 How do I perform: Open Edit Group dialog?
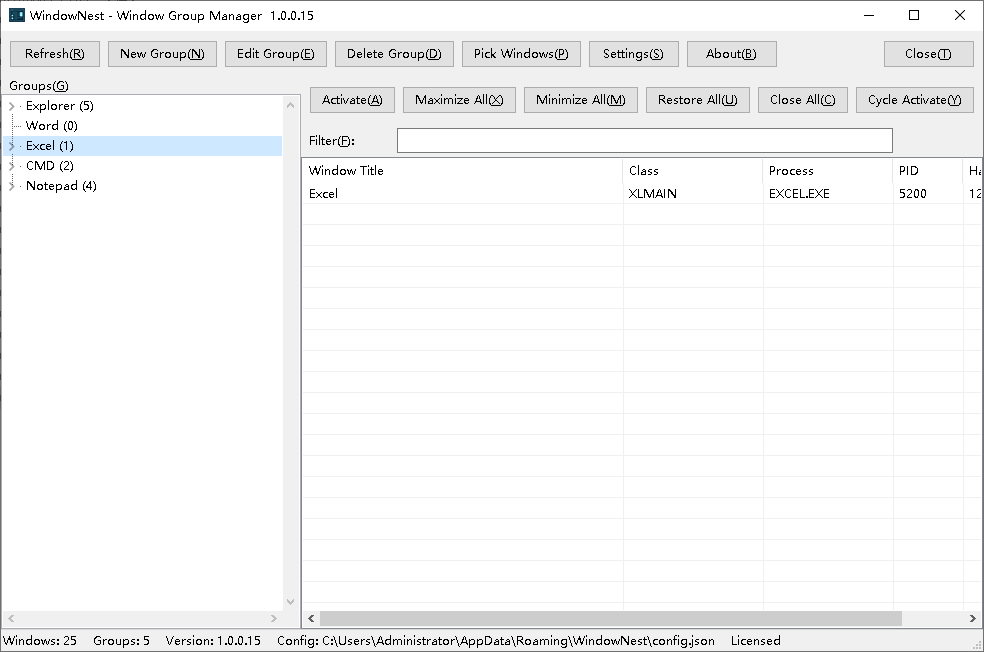(x=275, y=54)
